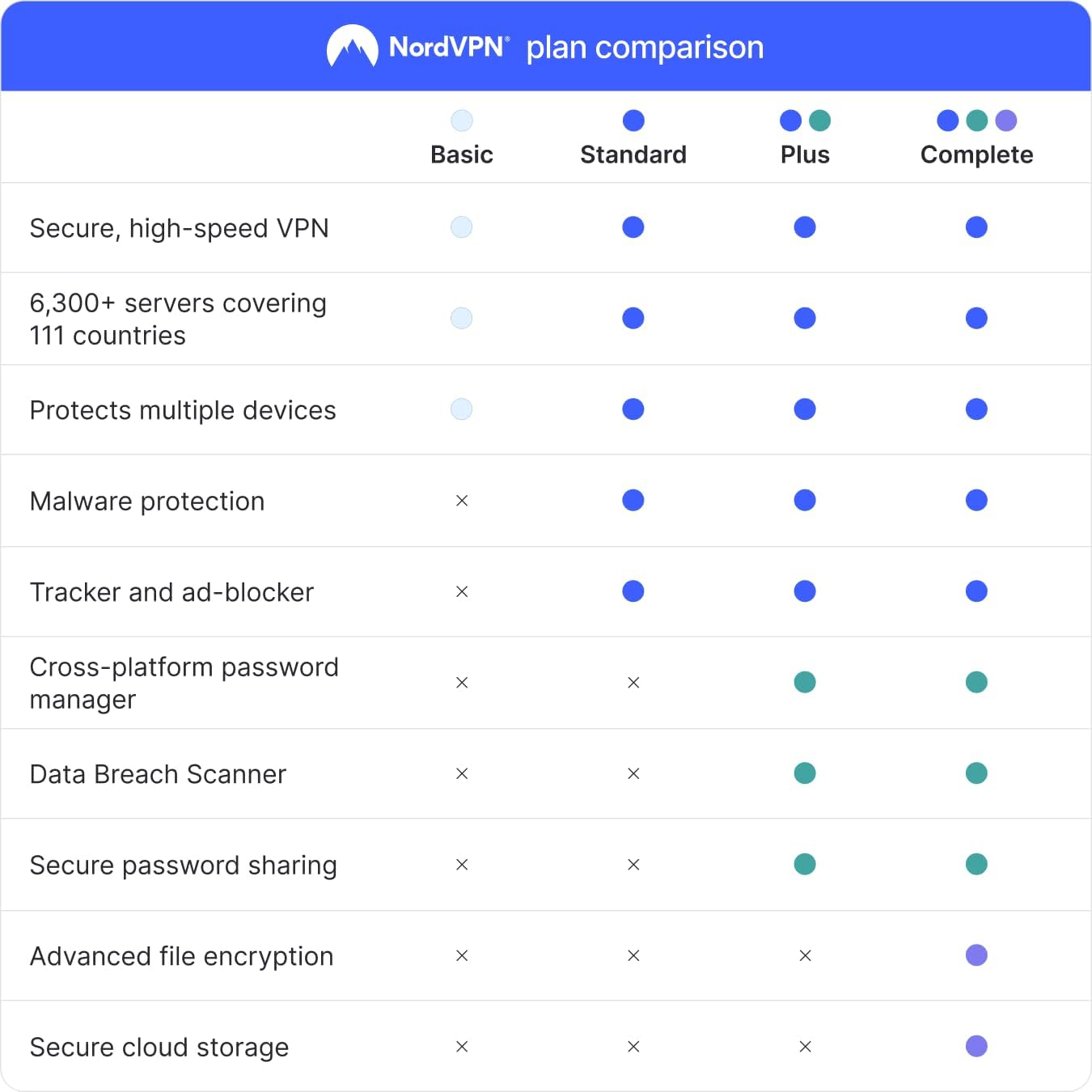Screen dimensions: 1092x1092
Task: Select the Basic plan column header
Action: tap(462, 154)
